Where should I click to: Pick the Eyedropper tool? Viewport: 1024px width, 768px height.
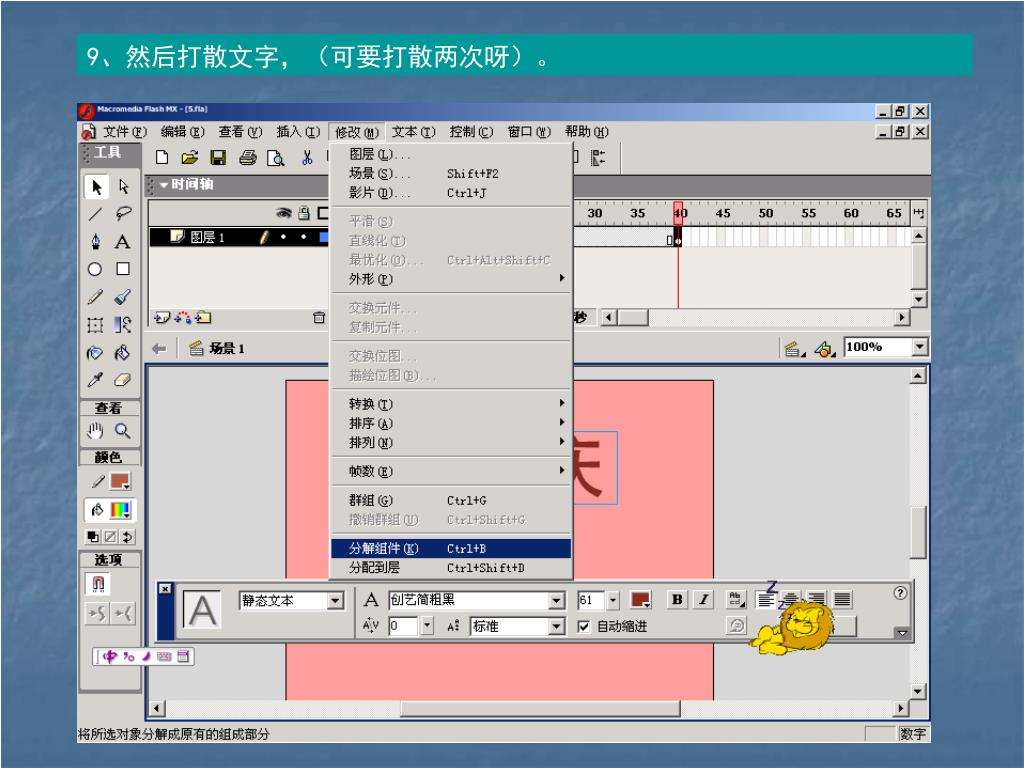point(95,380)
